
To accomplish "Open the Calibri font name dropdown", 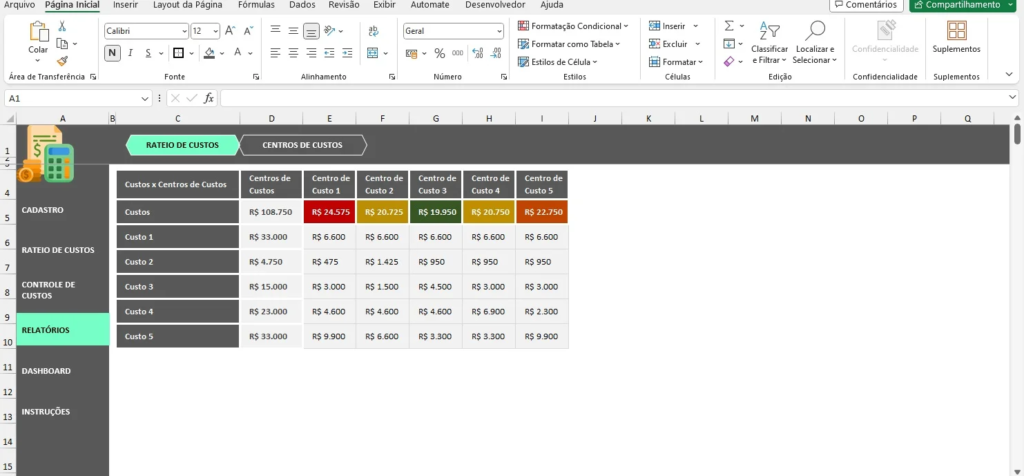I will tap(146, 31).
